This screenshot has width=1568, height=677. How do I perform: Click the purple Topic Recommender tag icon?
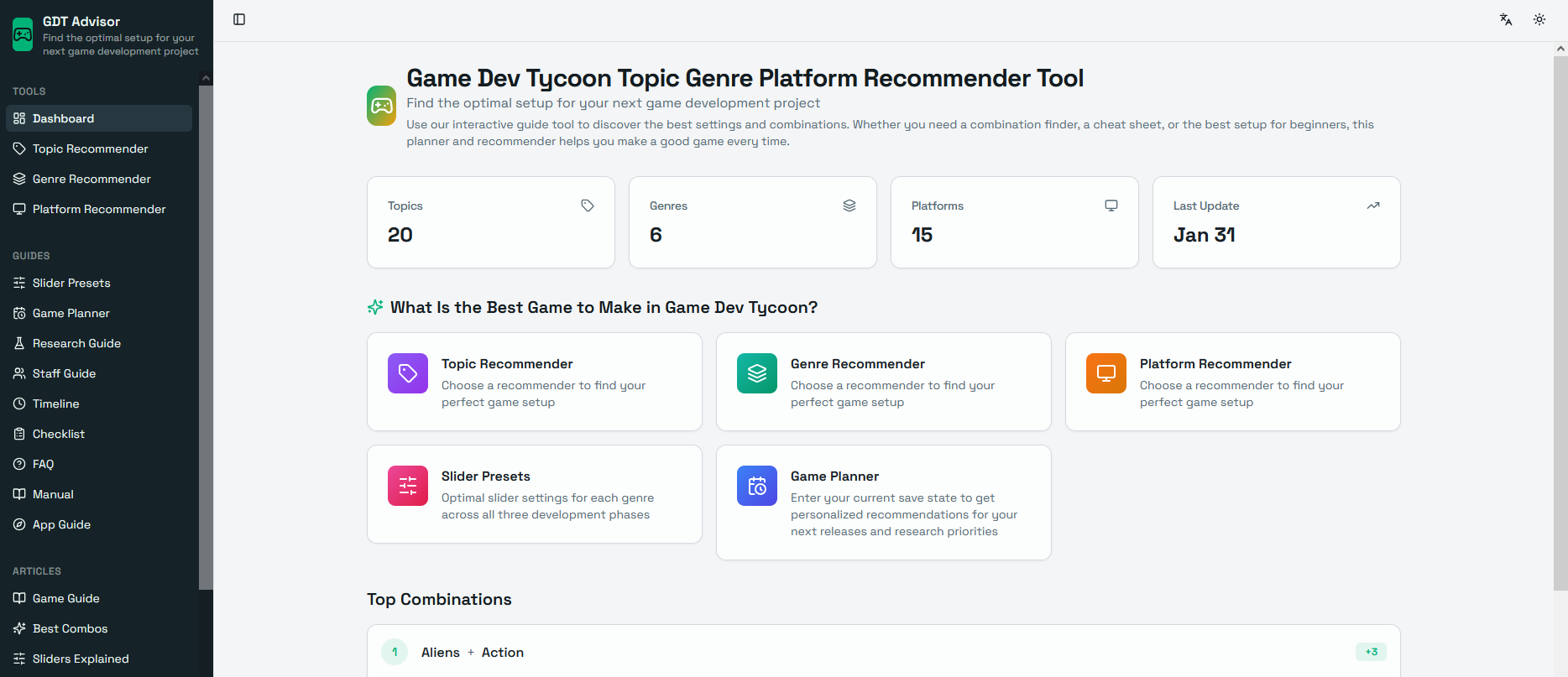pos(408,373)
